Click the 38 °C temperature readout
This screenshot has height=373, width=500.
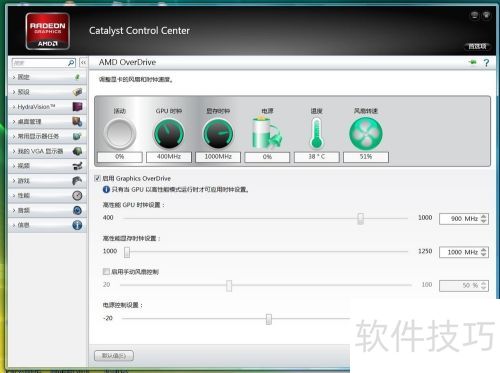pos(317,157)
